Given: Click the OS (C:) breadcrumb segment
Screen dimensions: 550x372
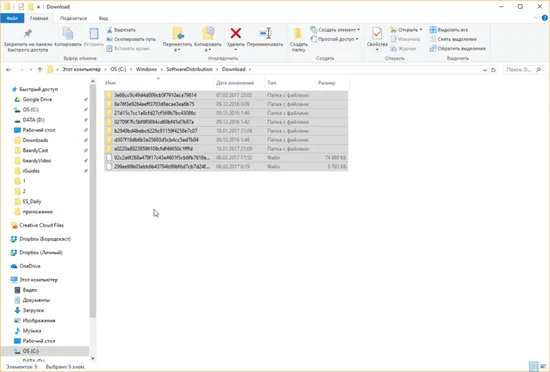Looking at the screenshot, I should pyautogui.click(x=118, y=69).
